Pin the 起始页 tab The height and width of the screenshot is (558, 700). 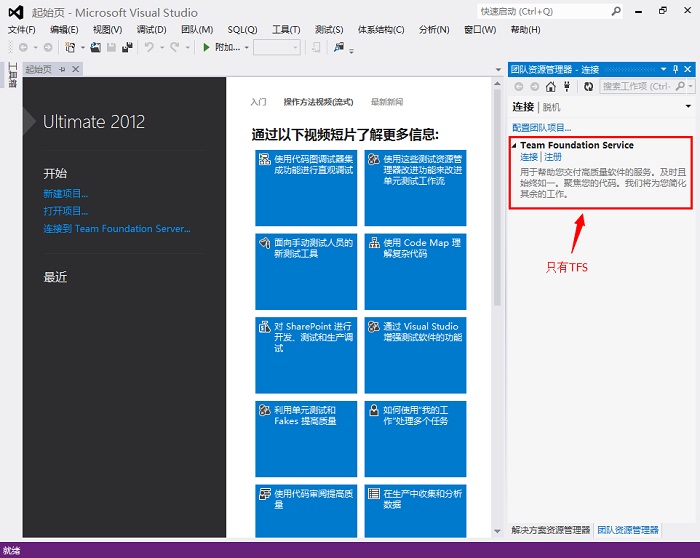62,69
